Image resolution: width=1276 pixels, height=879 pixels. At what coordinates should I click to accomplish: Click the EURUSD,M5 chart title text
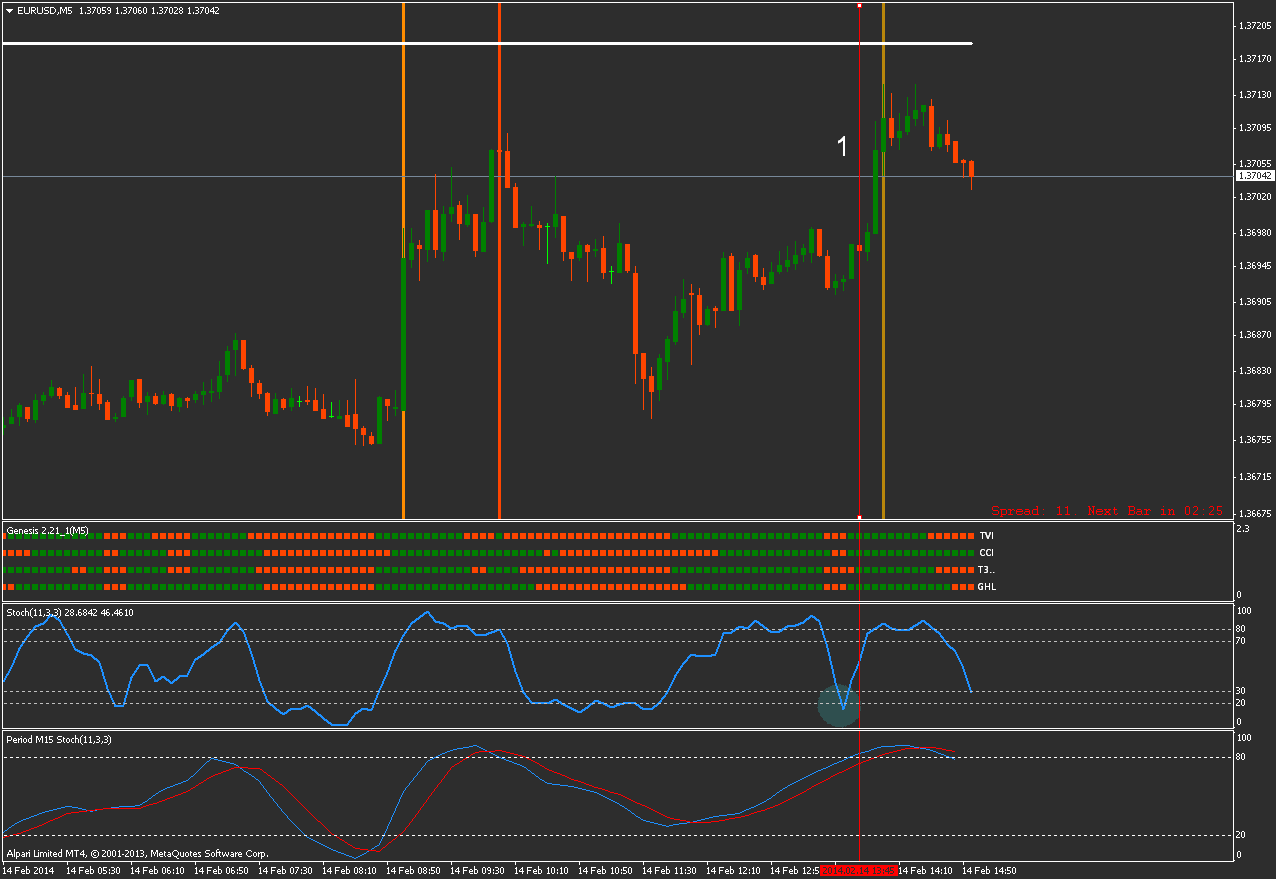click(45, 11)
